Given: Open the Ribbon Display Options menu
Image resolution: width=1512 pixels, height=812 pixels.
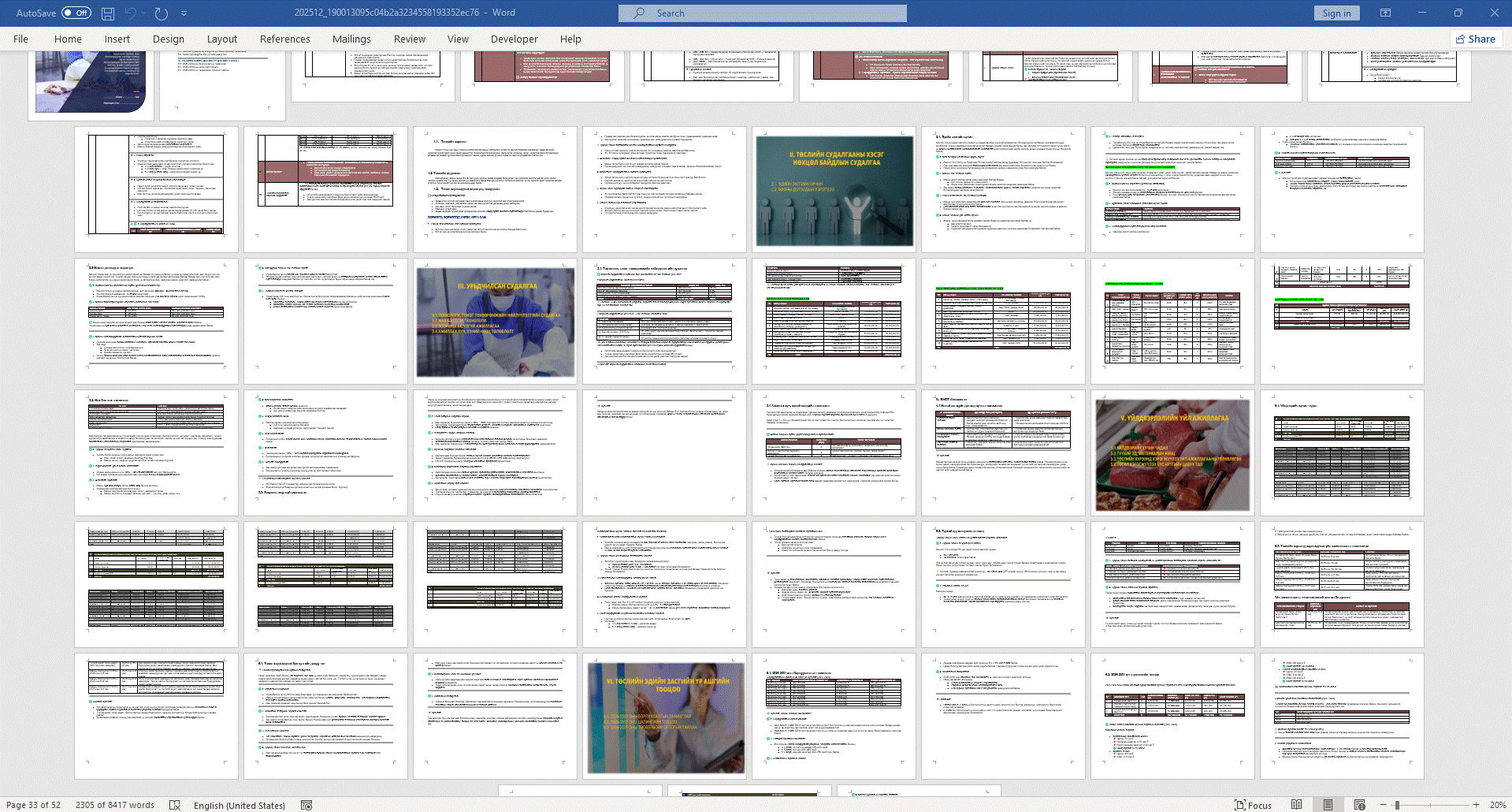Looking at the screenshot, I should 1385,13.
